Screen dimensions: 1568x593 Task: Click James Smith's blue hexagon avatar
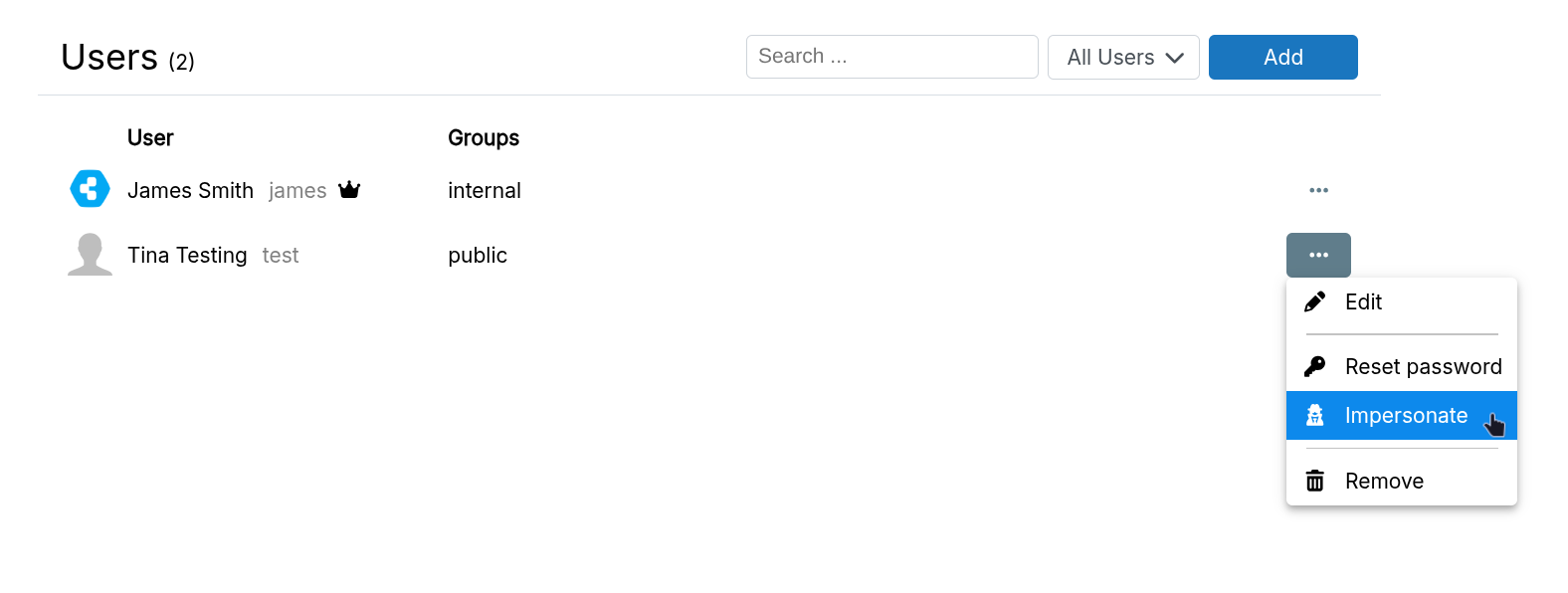[90, 189]
